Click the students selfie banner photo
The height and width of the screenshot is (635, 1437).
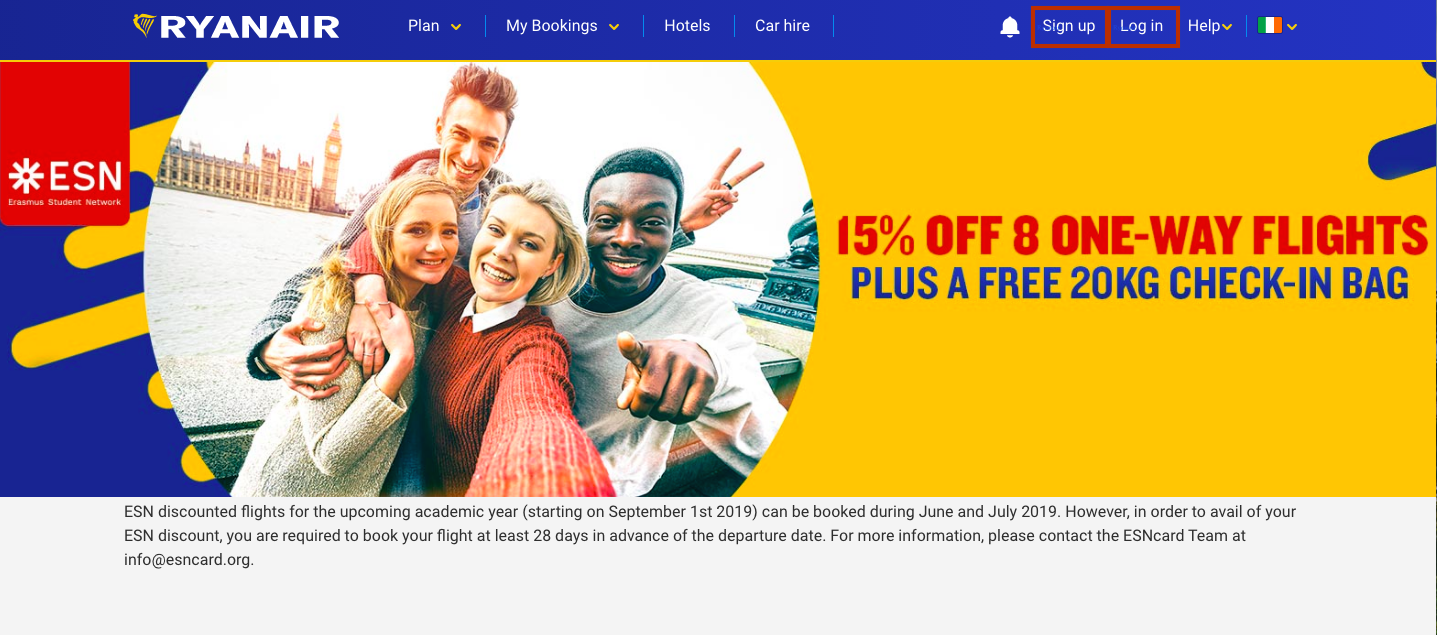[x=480, y=279]
